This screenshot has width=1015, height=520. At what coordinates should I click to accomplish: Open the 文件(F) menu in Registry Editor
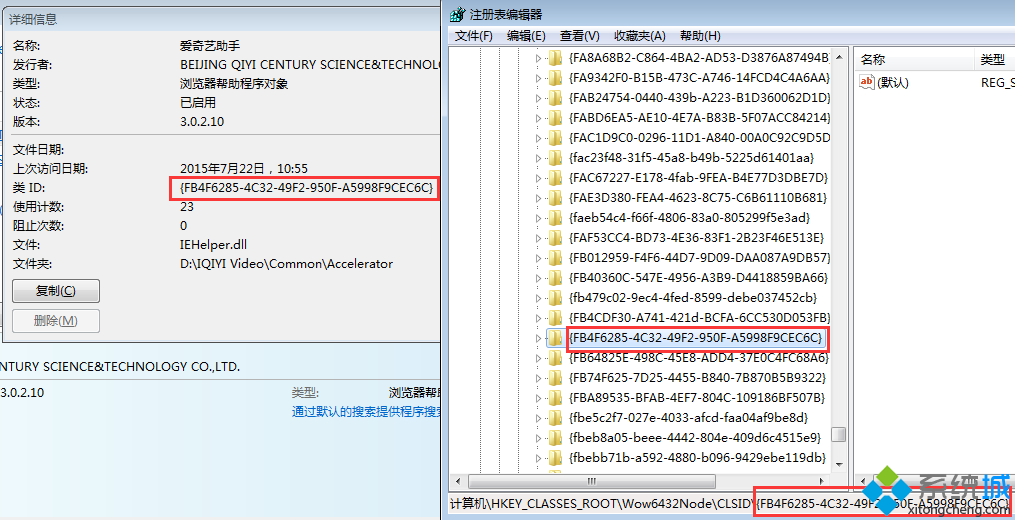[473, 36]
